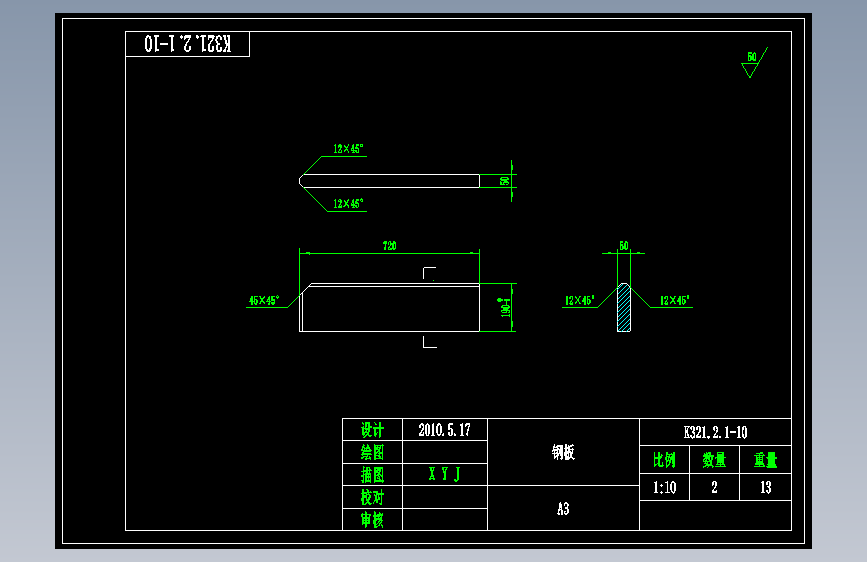Select drawing number K321.2.1-10 in title block
This screenshot has width=867, height=562.
715,432
